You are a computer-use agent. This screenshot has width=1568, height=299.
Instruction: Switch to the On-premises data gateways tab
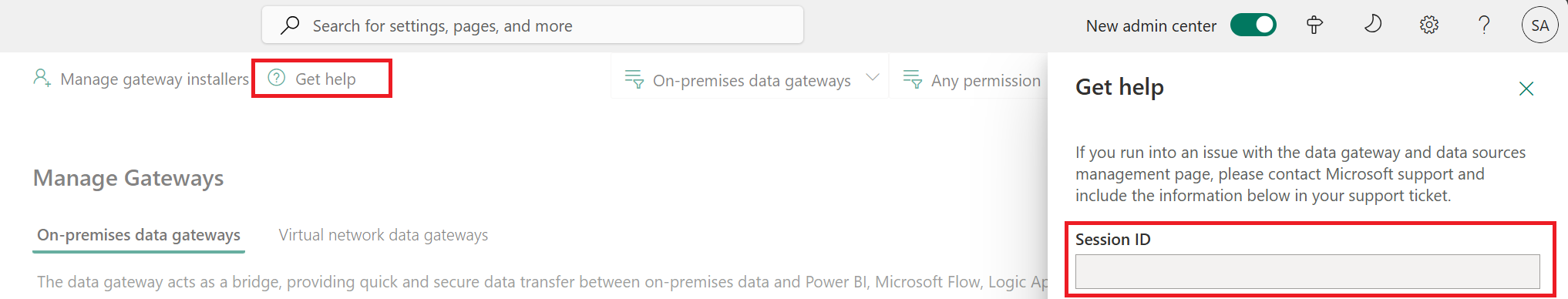pyautogui.click(x=139, y=235)
